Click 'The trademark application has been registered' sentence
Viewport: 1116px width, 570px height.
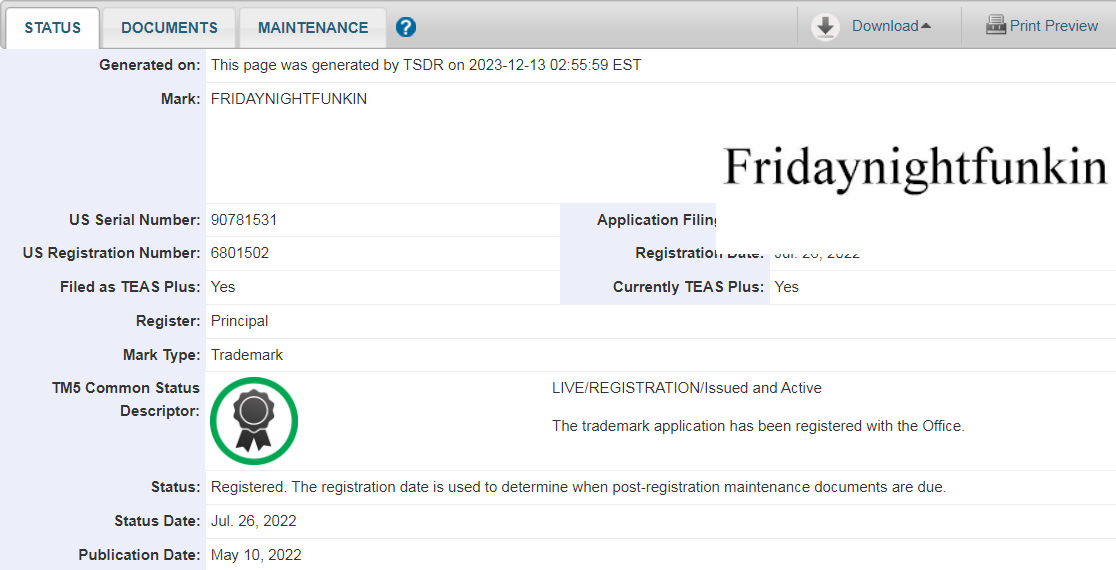point(758,426)
